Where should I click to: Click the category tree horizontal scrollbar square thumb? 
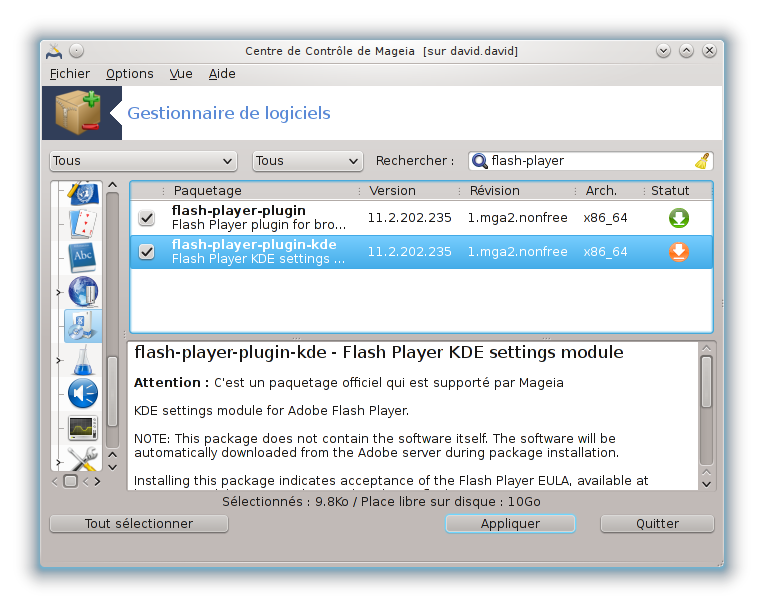click(x=71, y=481)
